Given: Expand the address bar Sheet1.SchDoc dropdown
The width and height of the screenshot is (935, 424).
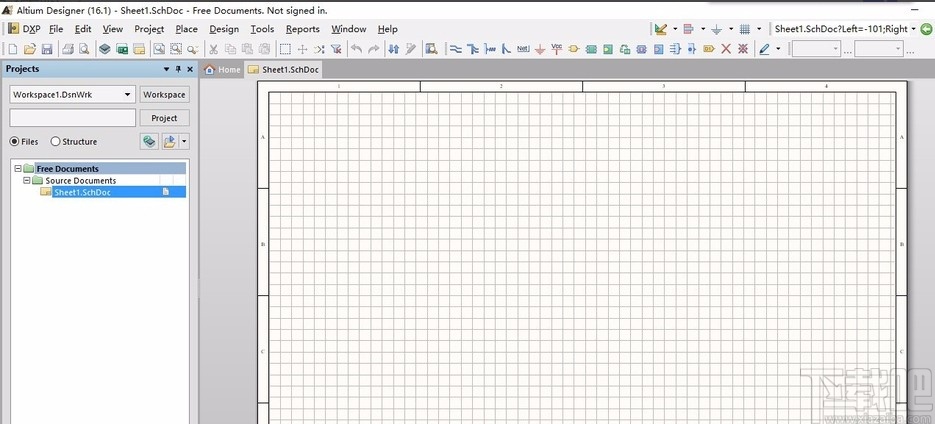Looking at the screenshot, I should [x=914, y=29].
